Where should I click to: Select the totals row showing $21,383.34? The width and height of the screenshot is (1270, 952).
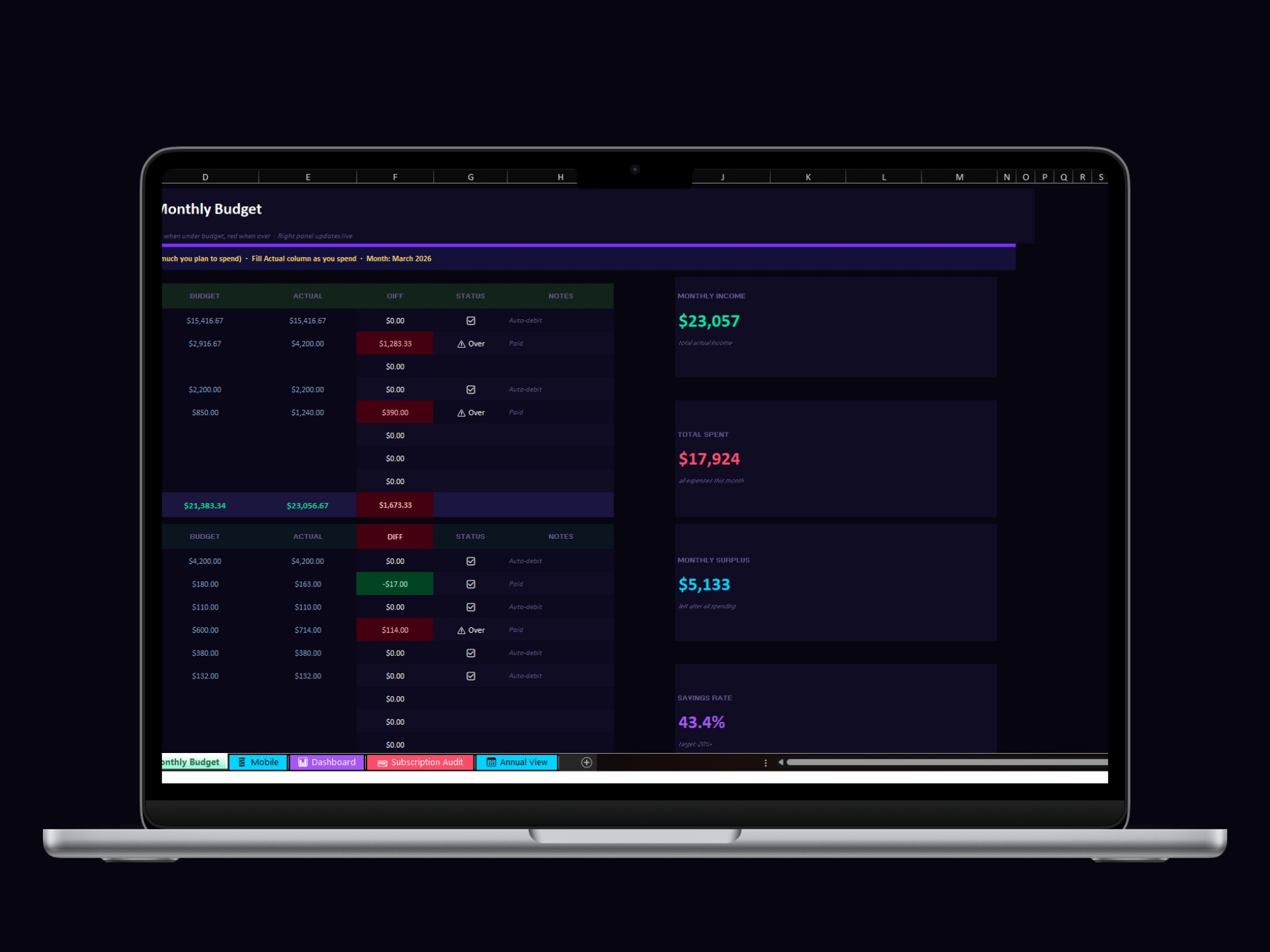[205, 504]
